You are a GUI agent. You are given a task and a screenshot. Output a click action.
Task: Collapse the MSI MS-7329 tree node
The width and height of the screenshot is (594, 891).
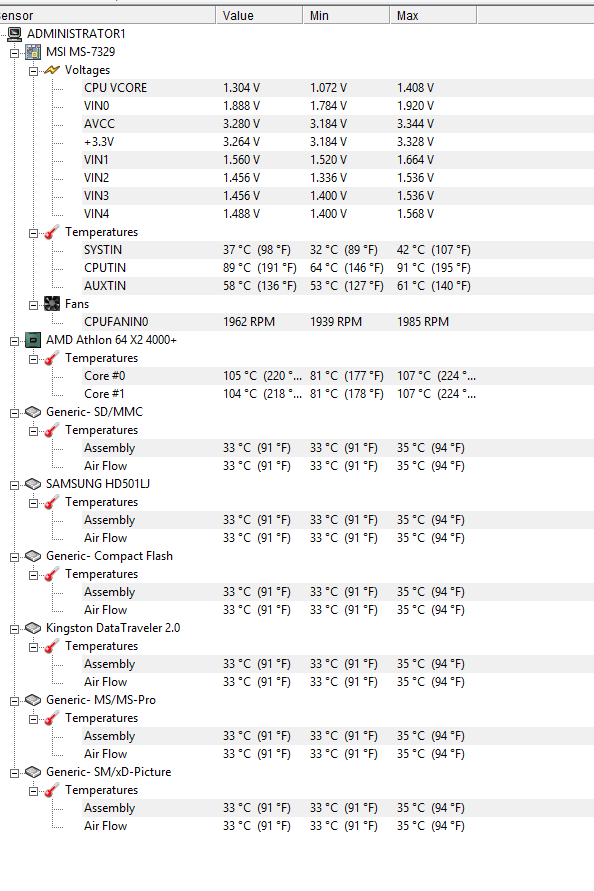coord(14,53)
